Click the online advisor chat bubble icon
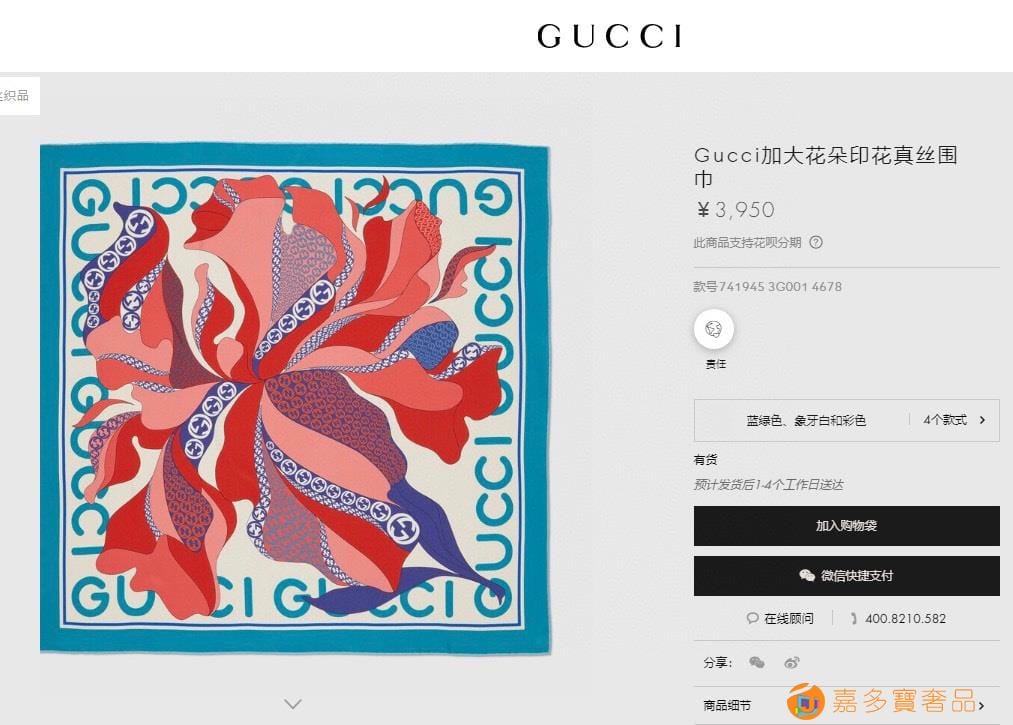This screenshot has width=1013, height=725. tap(752, 618)
